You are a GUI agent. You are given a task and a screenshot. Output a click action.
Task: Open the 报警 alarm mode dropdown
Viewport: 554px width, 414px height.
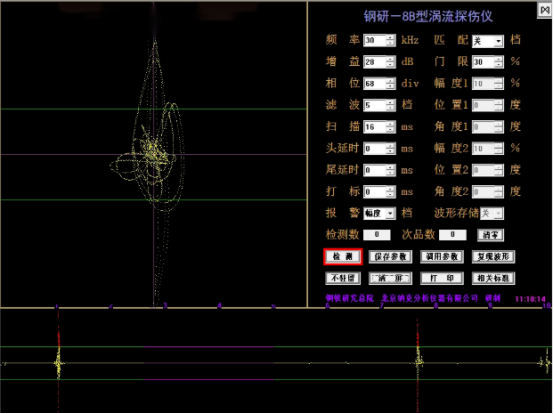390,213
